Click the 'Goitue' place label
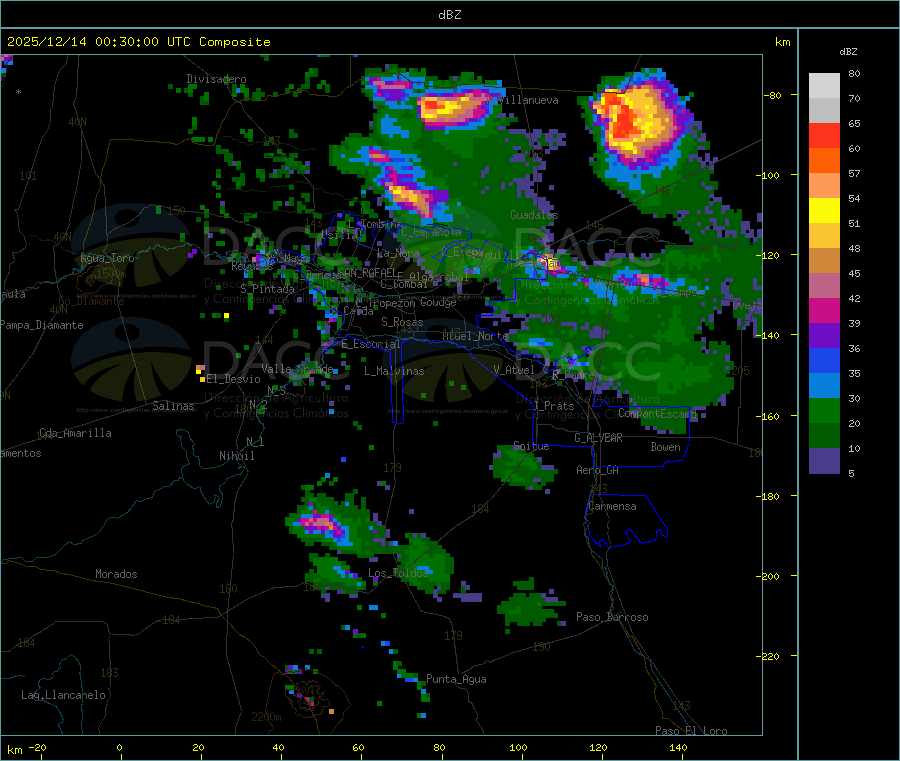Screen dimensions: 900x761 pyautogui.click(x=531, y=445)
